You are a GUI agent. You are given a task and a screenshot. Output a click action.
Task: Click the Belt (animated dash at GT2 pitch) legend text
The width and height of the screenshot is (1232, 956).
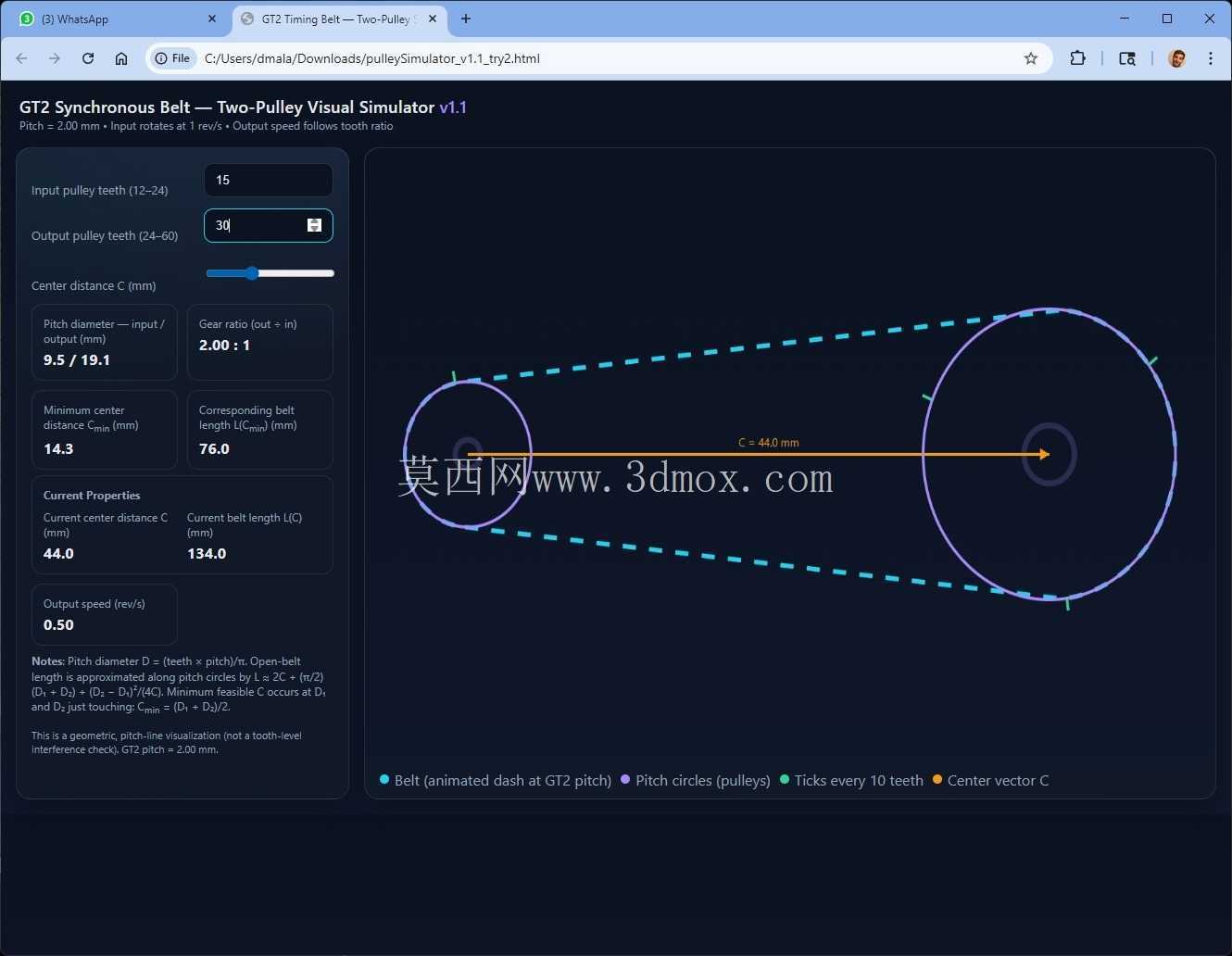(x=503, y=780)
